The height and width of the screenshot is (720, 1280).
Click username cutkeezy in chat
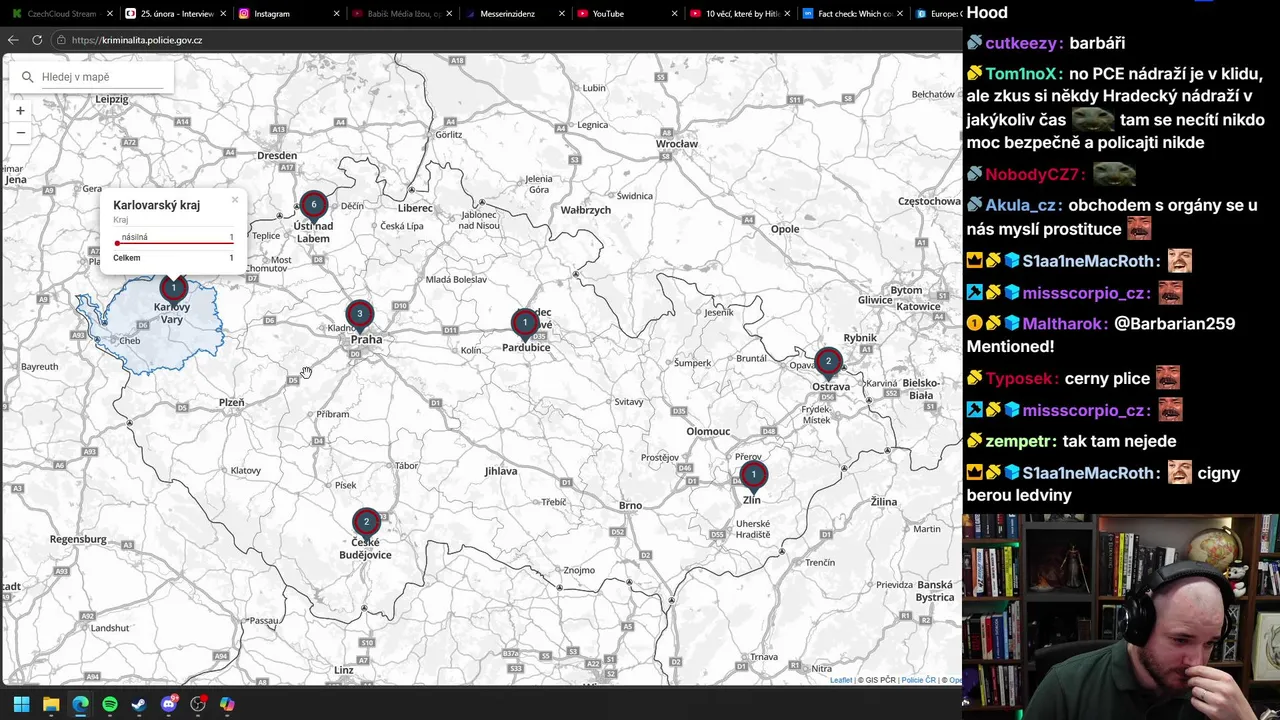point(1021,43)
